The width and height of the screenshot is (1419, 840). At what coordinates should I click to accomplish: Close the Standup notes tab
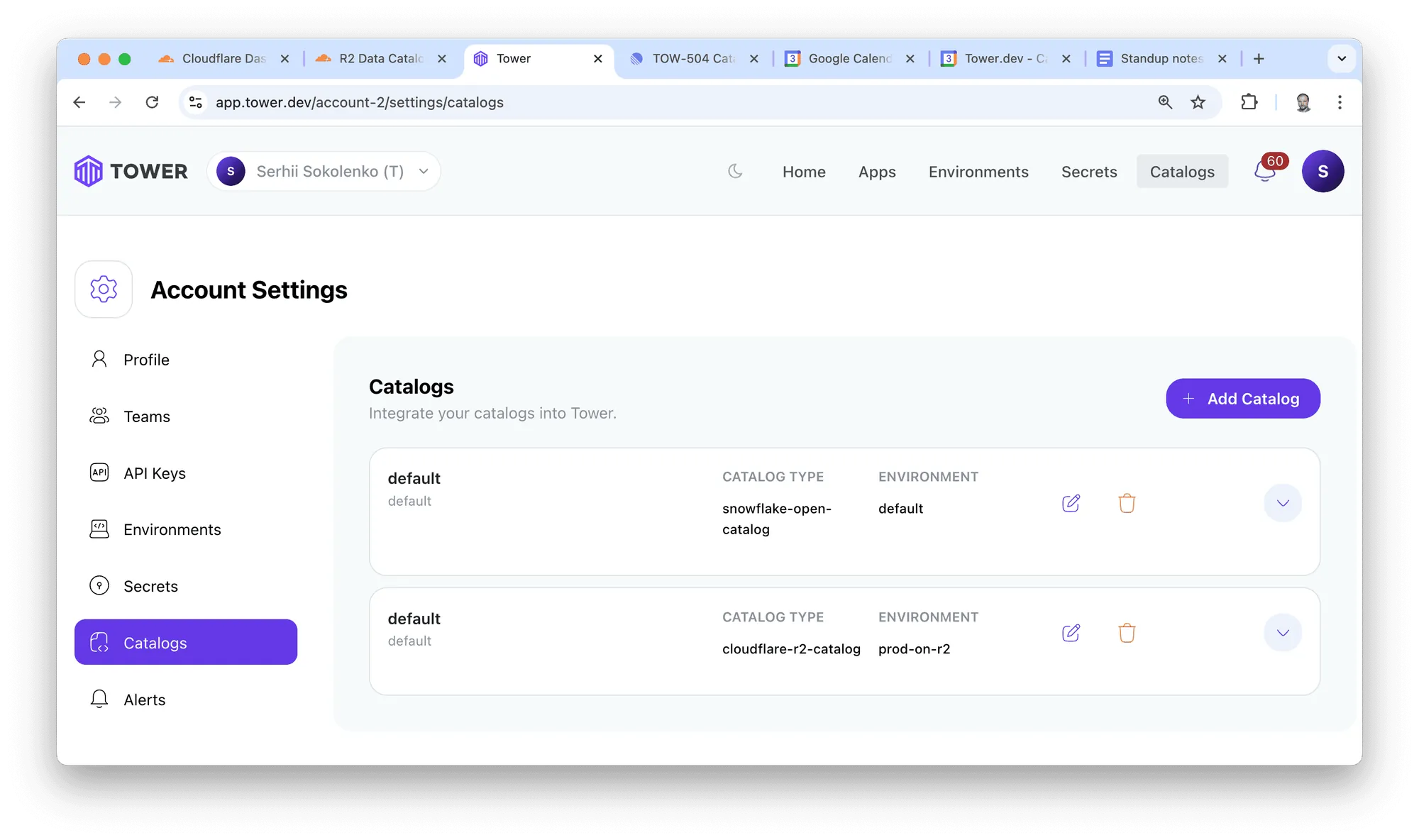[x=1222, y=58]
